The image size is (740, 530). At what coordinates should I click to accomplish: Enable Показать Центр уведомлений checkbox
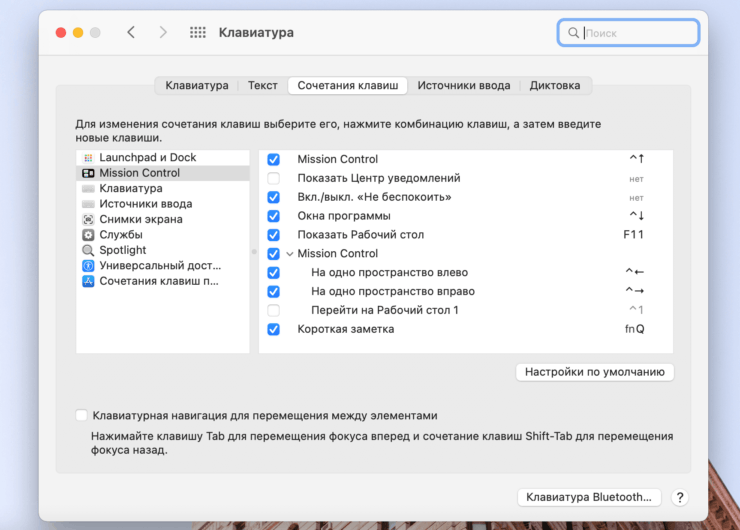(x=273, y=178)
